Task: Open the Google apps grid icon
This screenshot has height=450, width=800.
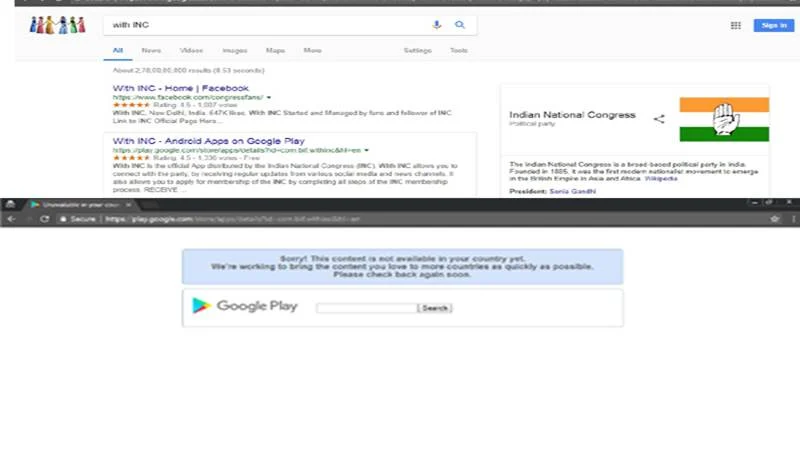Action: [735, 25]
